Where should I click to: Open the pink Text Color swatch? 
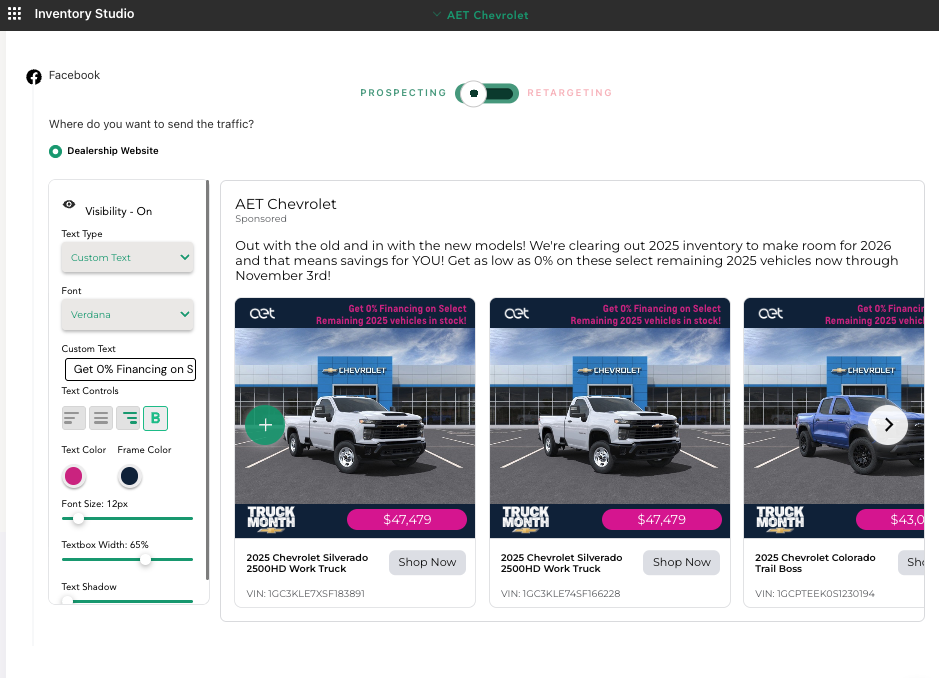tap(73, 476)
